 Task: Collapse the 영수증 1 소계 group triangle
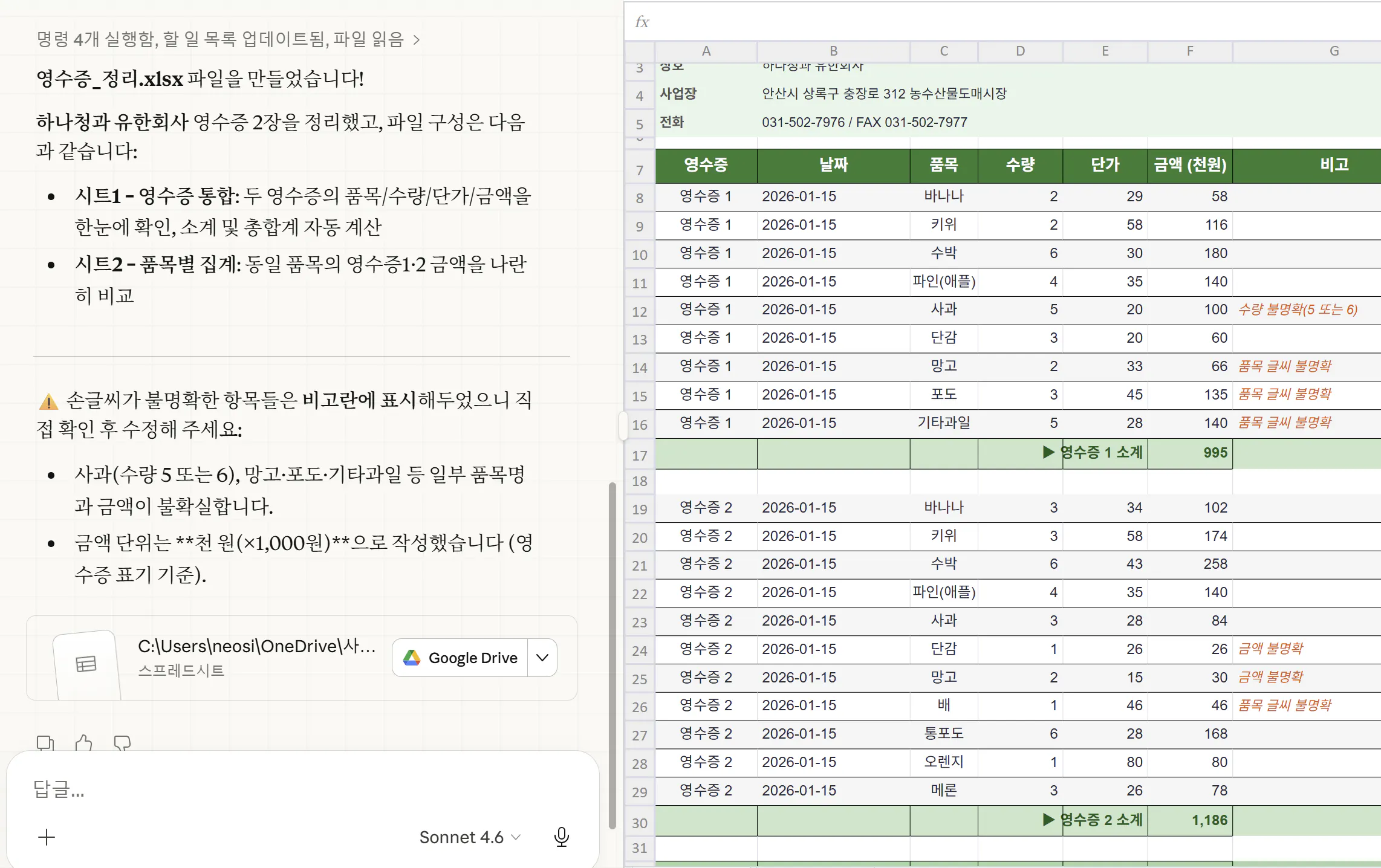point(1048,452)
